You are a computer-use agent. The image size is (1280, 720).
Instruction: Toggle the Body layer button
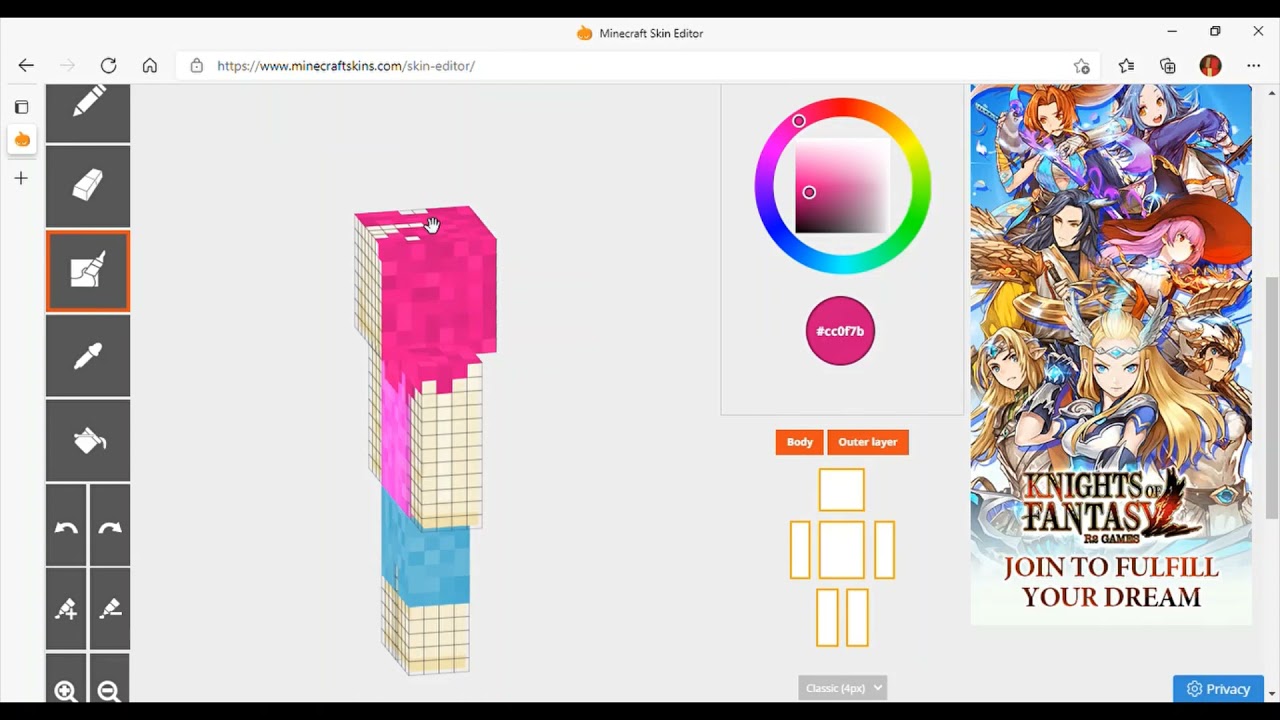(x=800, y=442)
